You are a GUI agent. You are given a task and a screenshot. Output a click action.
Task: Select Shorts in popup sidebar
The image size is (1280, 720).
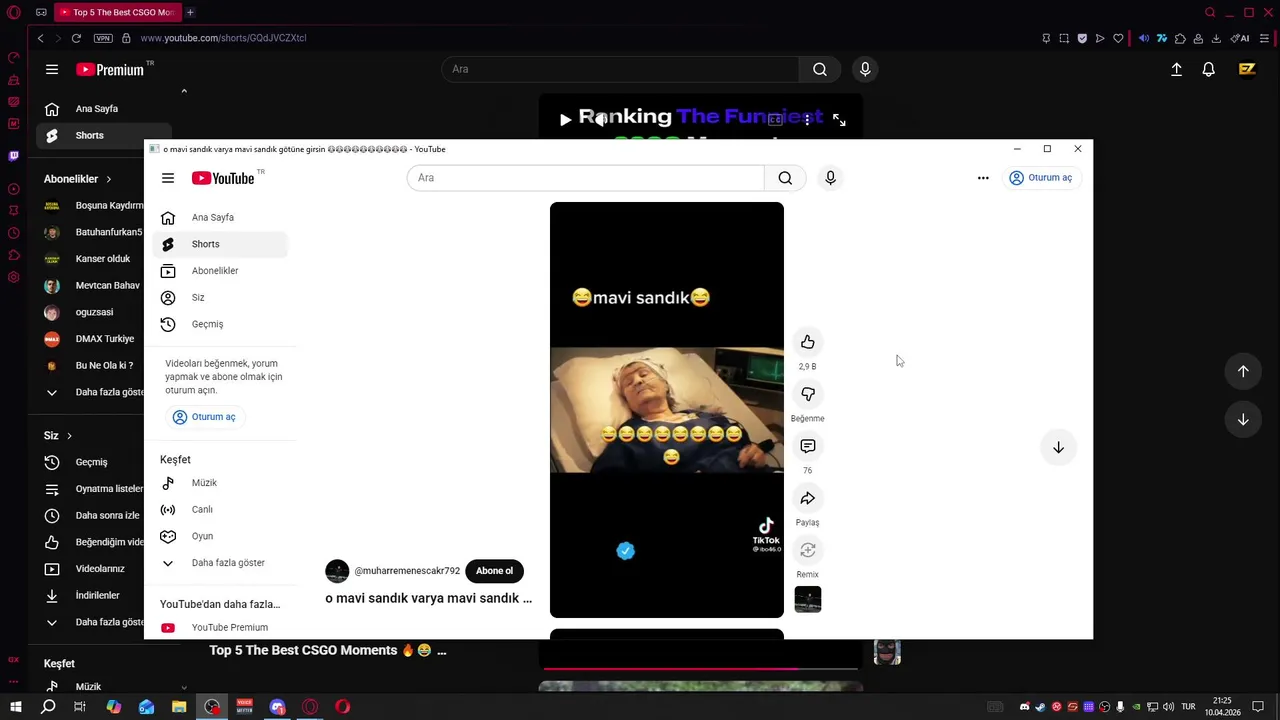point(220,244)
